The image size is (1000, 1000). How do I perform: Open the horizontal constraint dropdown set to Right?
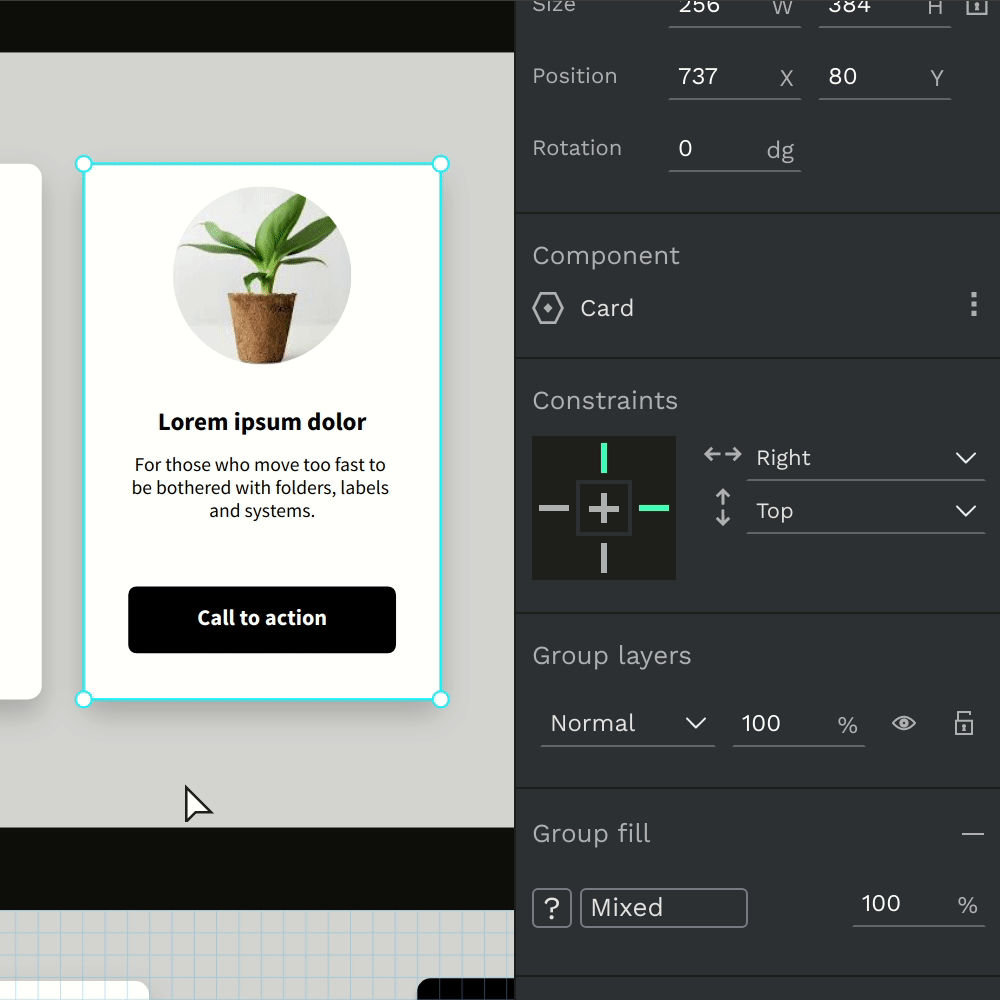[x=865, y=458]
